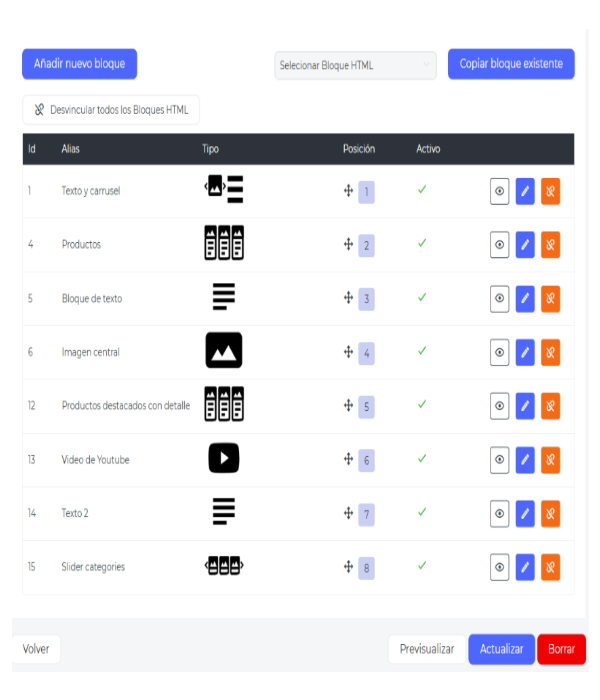Click Desvincular todos los Bloques HTML
This screenshot has height=700, width=600.
point(111,110)
